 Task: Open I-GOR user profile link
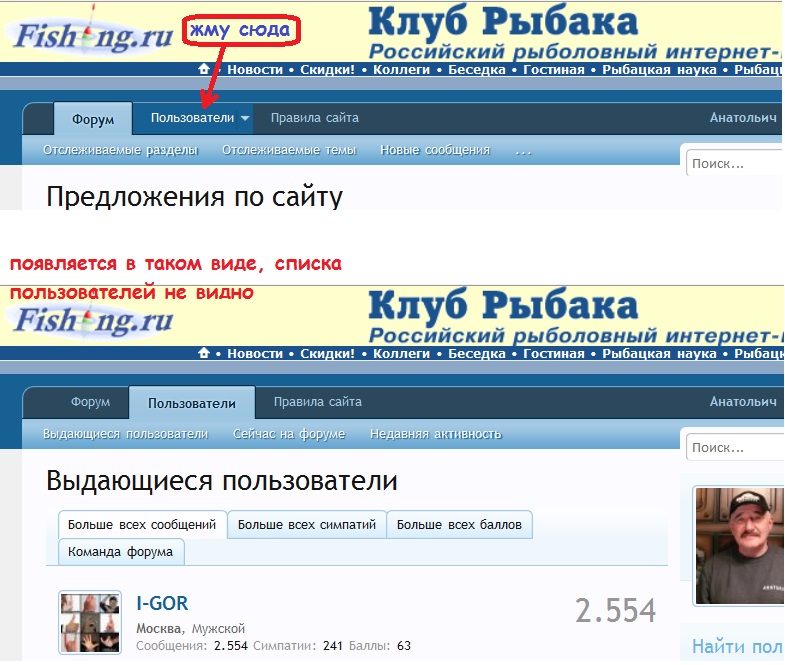click(162, 603)
